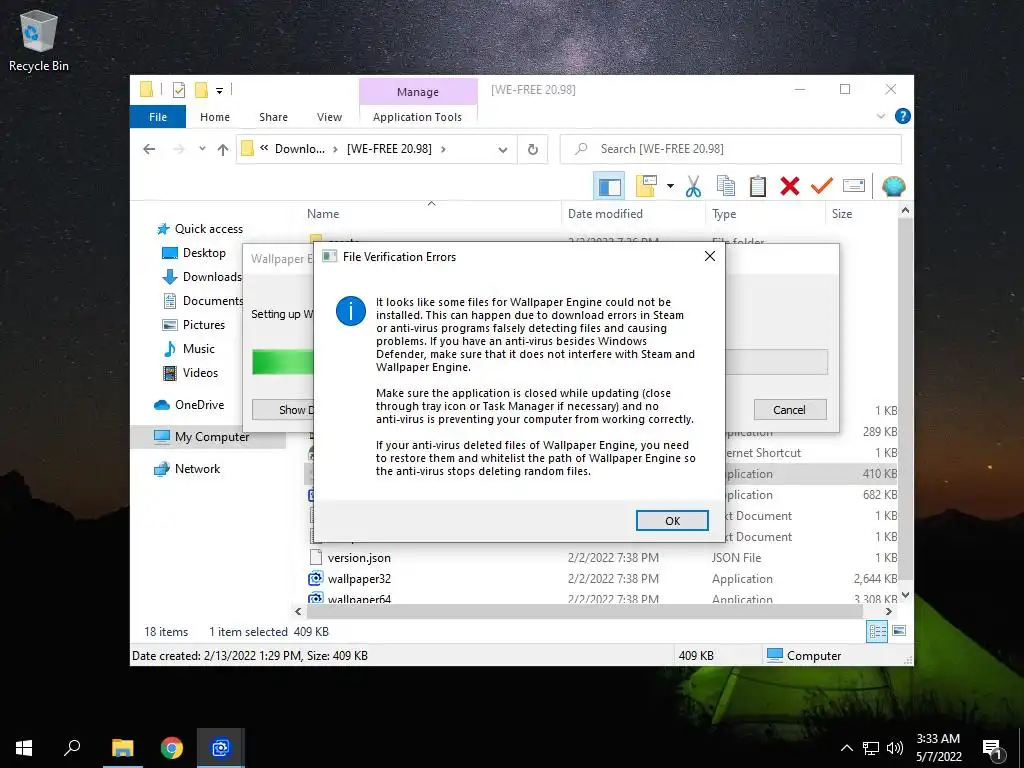The height and width of the screenshot is (768, 1024).
Task: Click the Paste clipboard icon
Action: pos(758,187)
